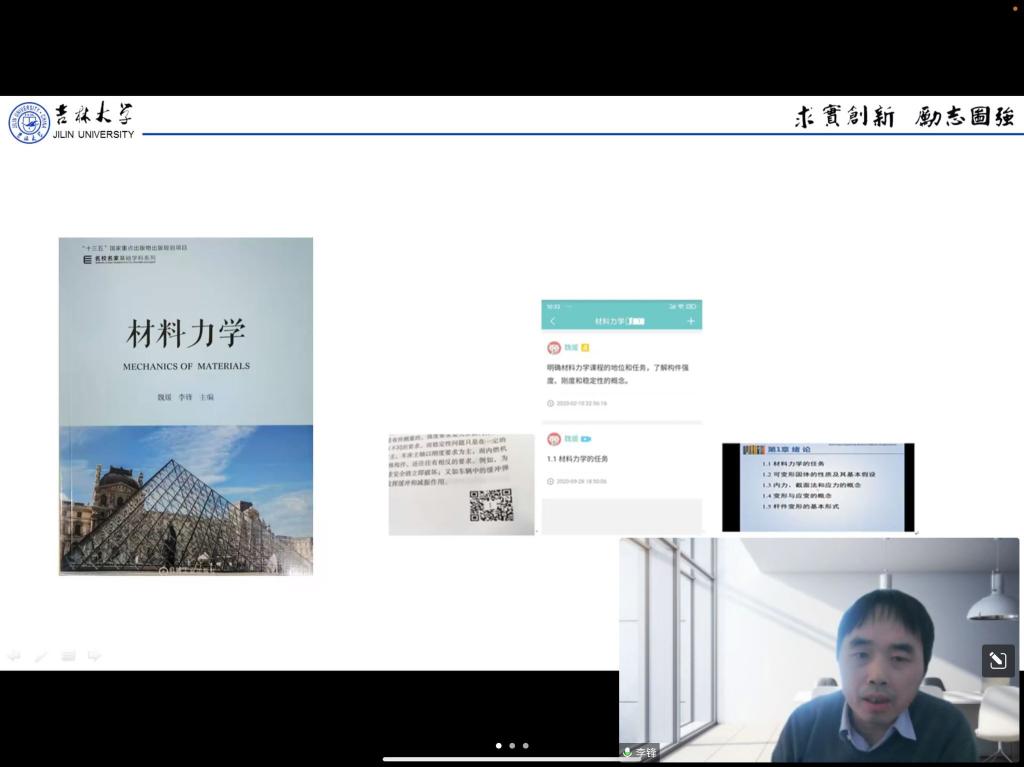Click the Jilin University round logo
Image resolution: width=1024 pixels, height=767 pixels.
(x=29, y=122)
